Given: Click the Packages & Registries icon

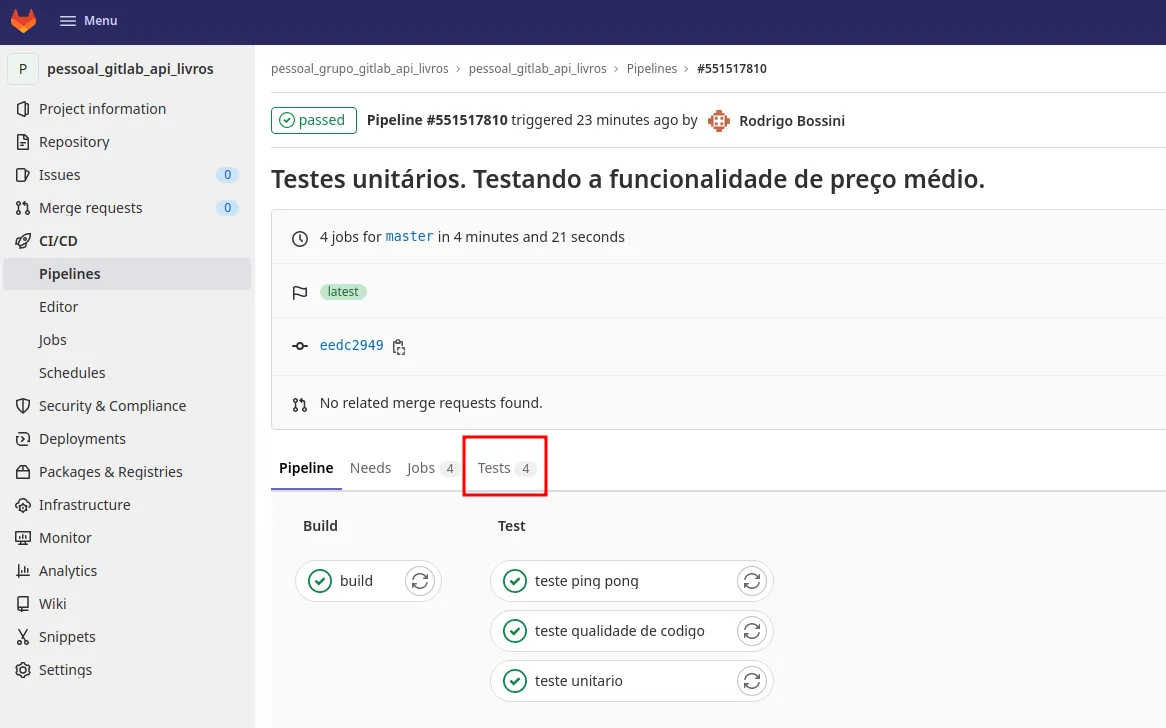Looking at the screenshot, I should click(x=23, y=472).
